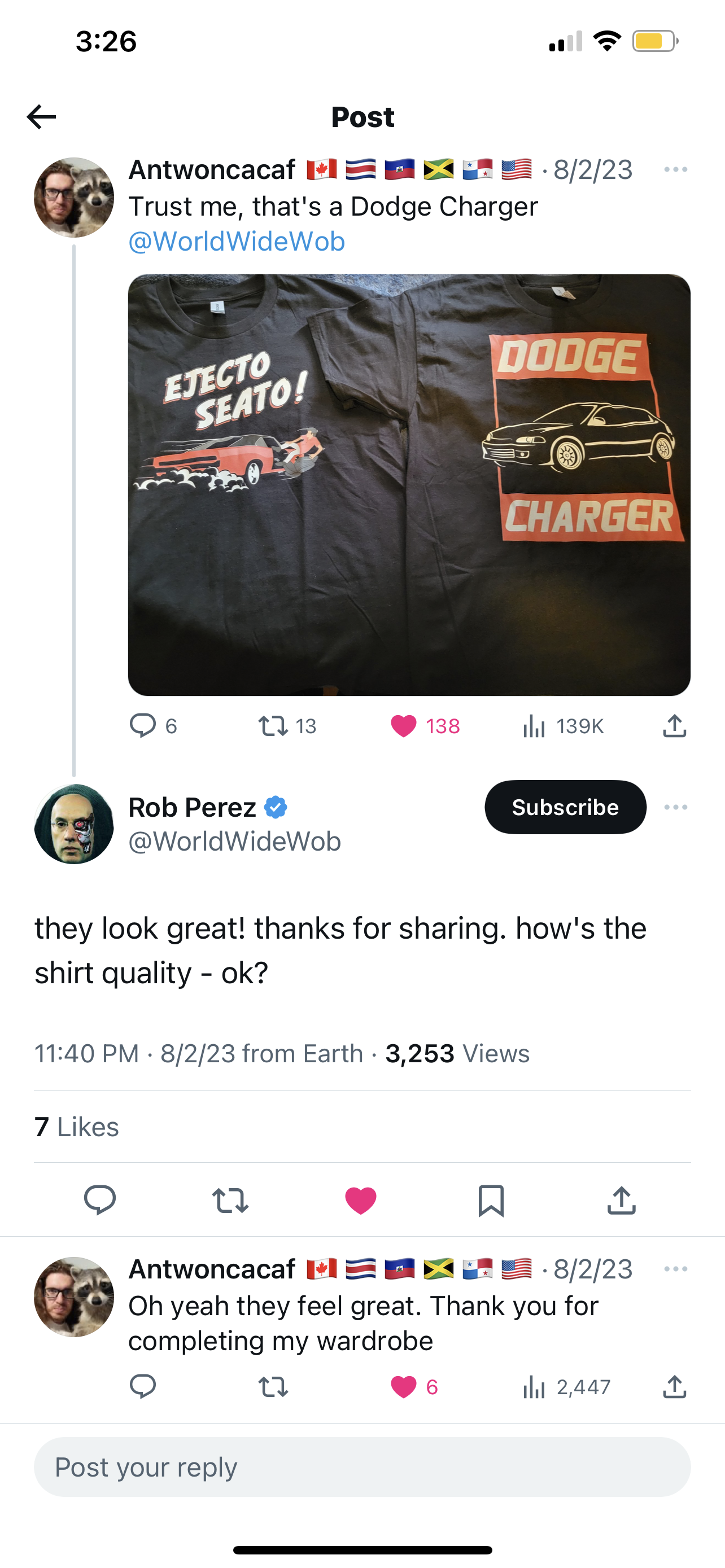Screen dimensions: 725x1568
Task: View analytics for 139K views post
Action: click(534, 725)
